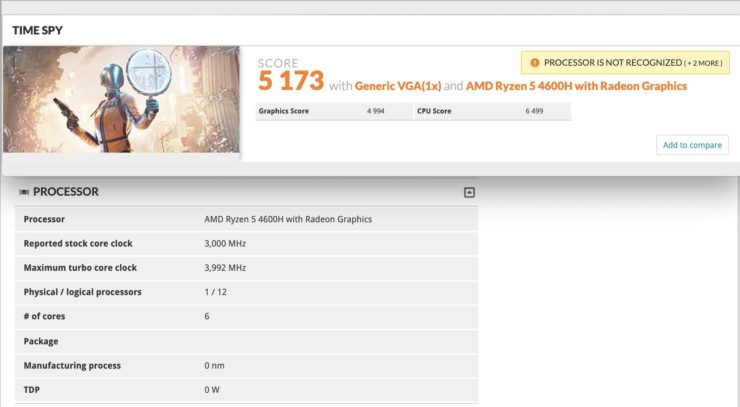
Task: Click the Manufacturing process label
Action: point(72,365)
